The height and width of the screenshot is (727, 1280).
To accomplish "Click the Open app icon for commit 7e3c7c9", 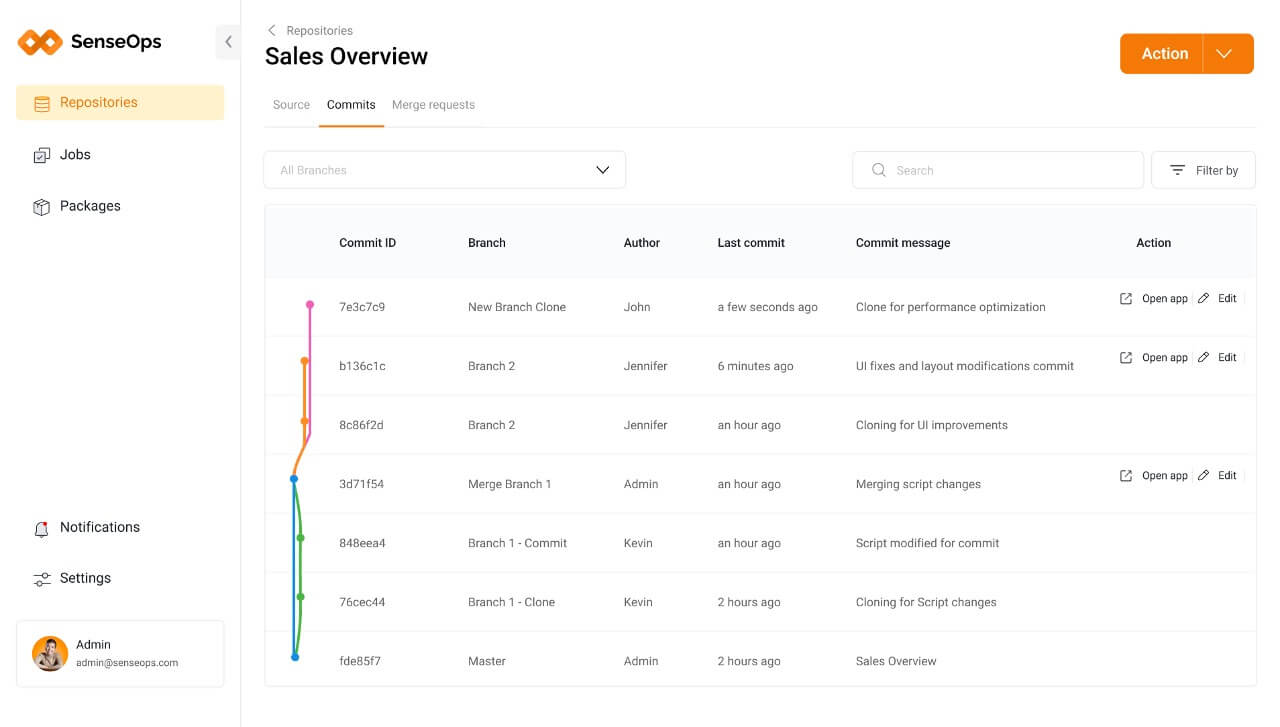I will [x=1126, y=298].
